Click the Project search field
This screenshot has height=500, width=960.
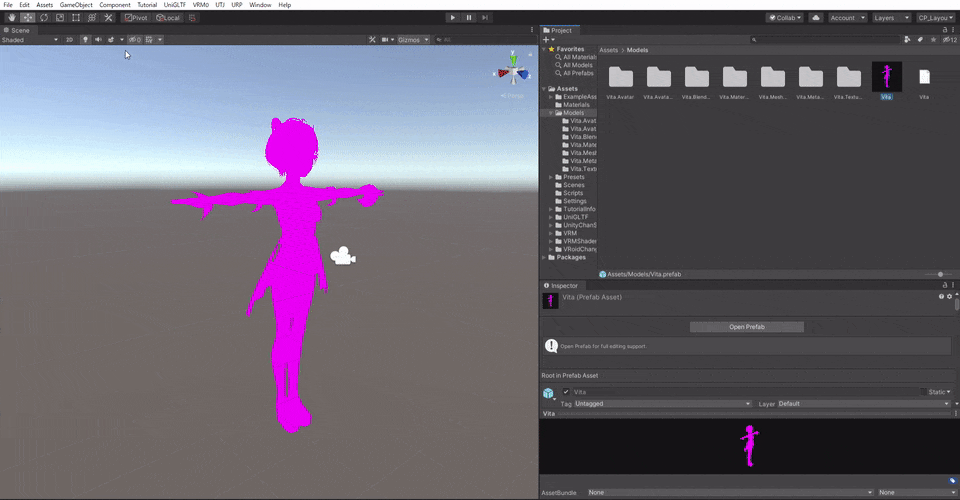(825, 40)
